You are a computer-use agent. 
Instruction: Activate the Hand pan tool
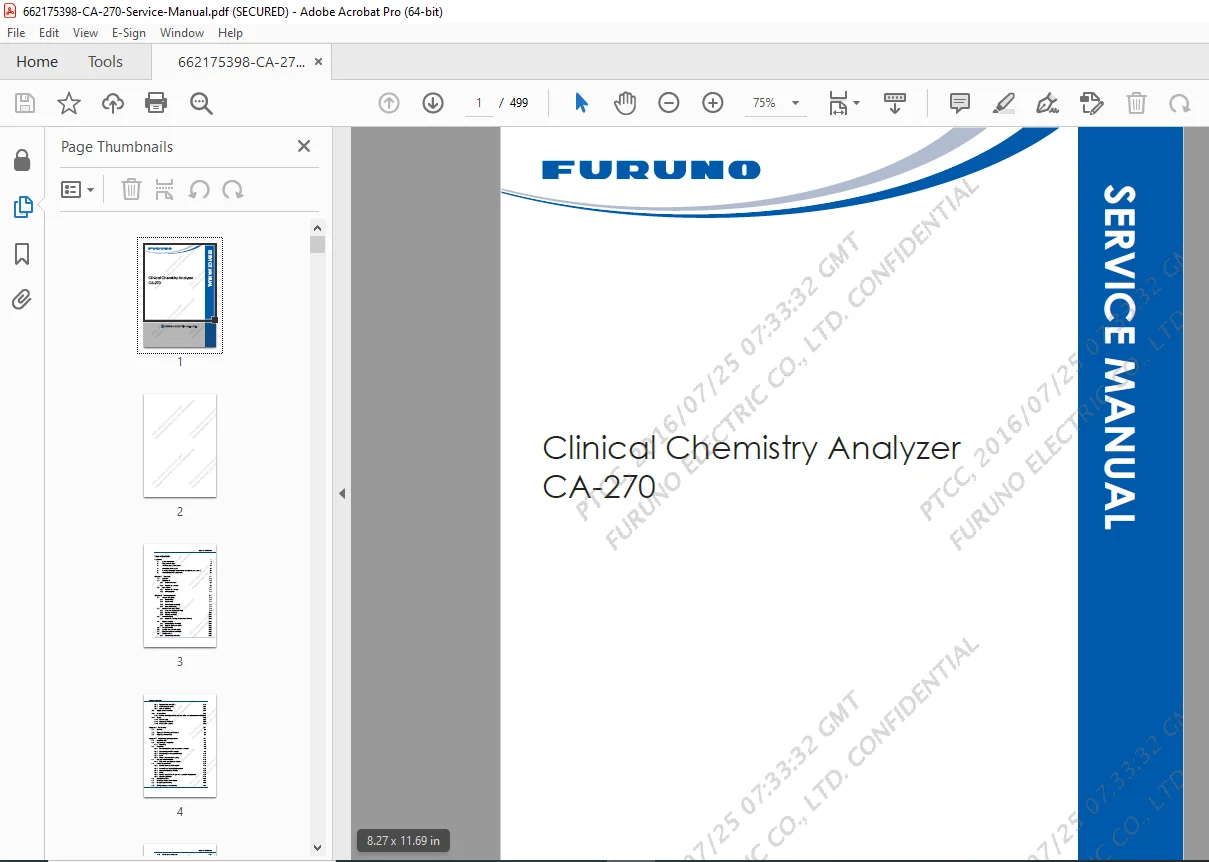pos(625,103)
